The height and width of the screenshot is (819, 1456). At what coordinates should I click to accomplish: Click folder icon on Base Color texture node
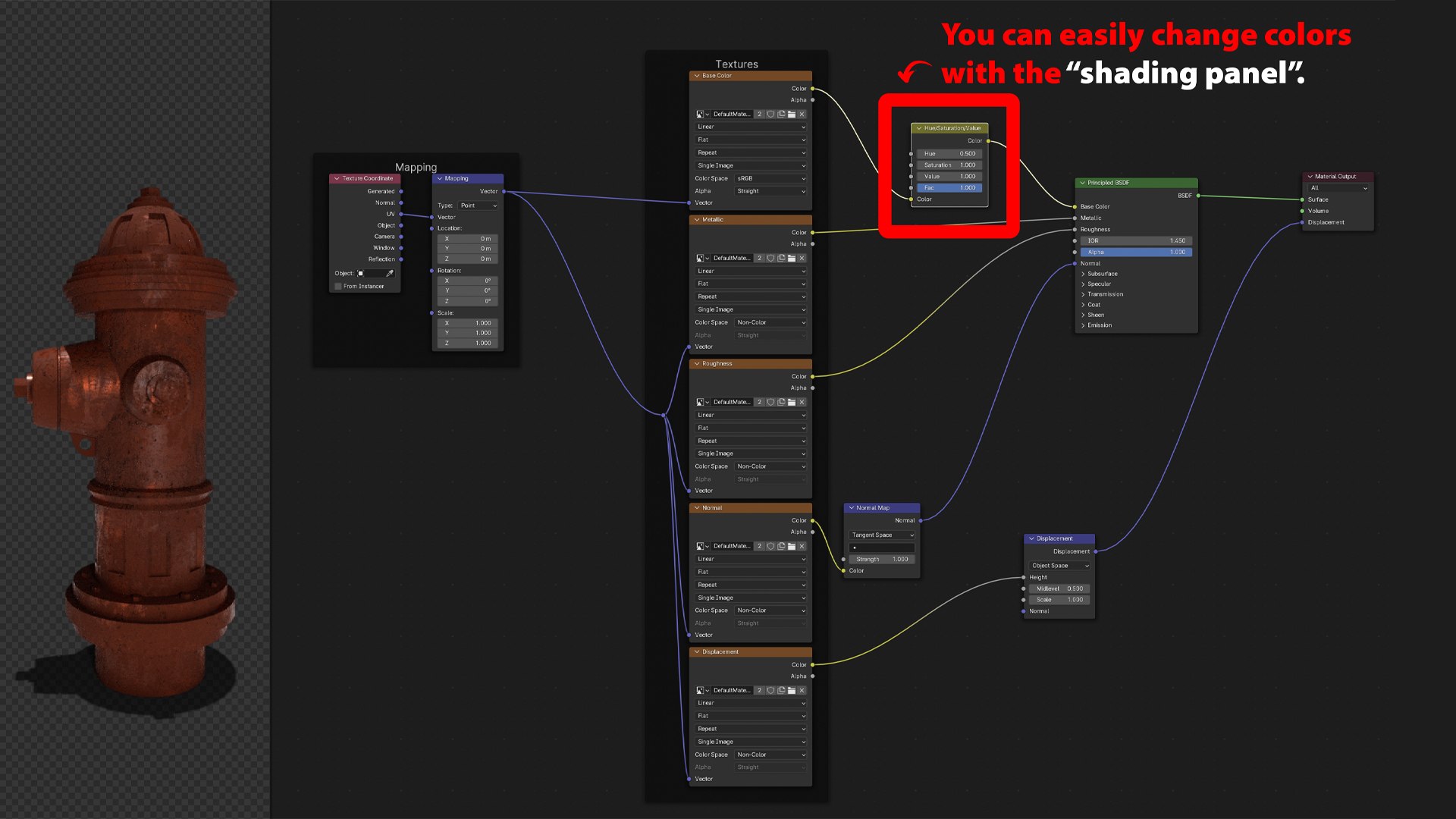coord(792,115)
